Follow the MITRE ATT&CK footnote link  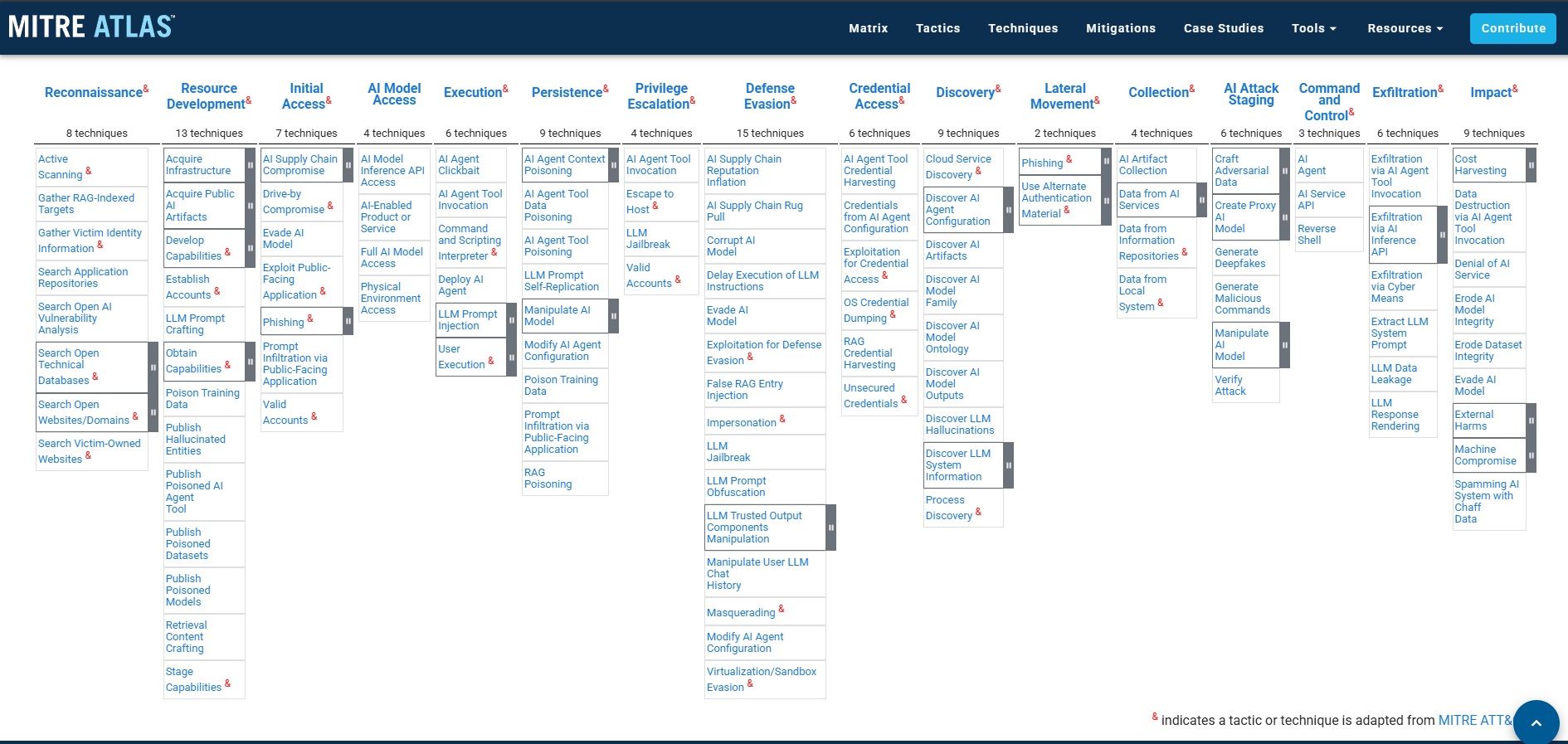tap(1477, 721)
